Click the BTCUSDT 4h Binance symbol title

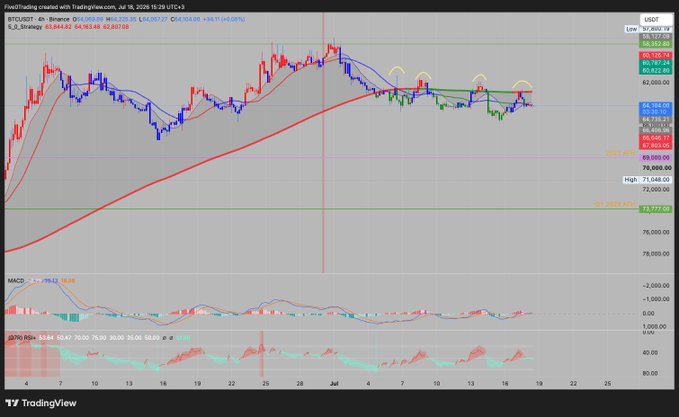click(x=39, y=19)
